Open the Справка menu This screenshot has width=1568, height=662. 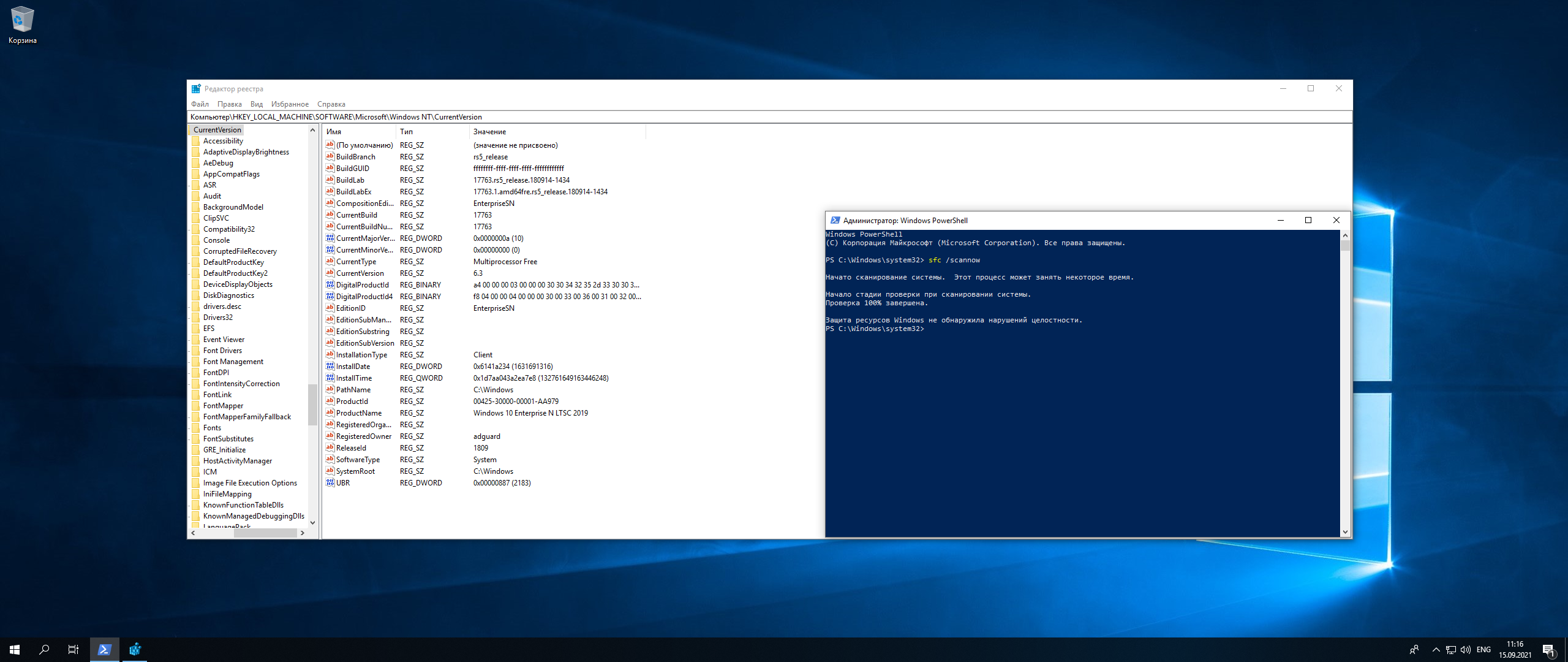point(331,104)
